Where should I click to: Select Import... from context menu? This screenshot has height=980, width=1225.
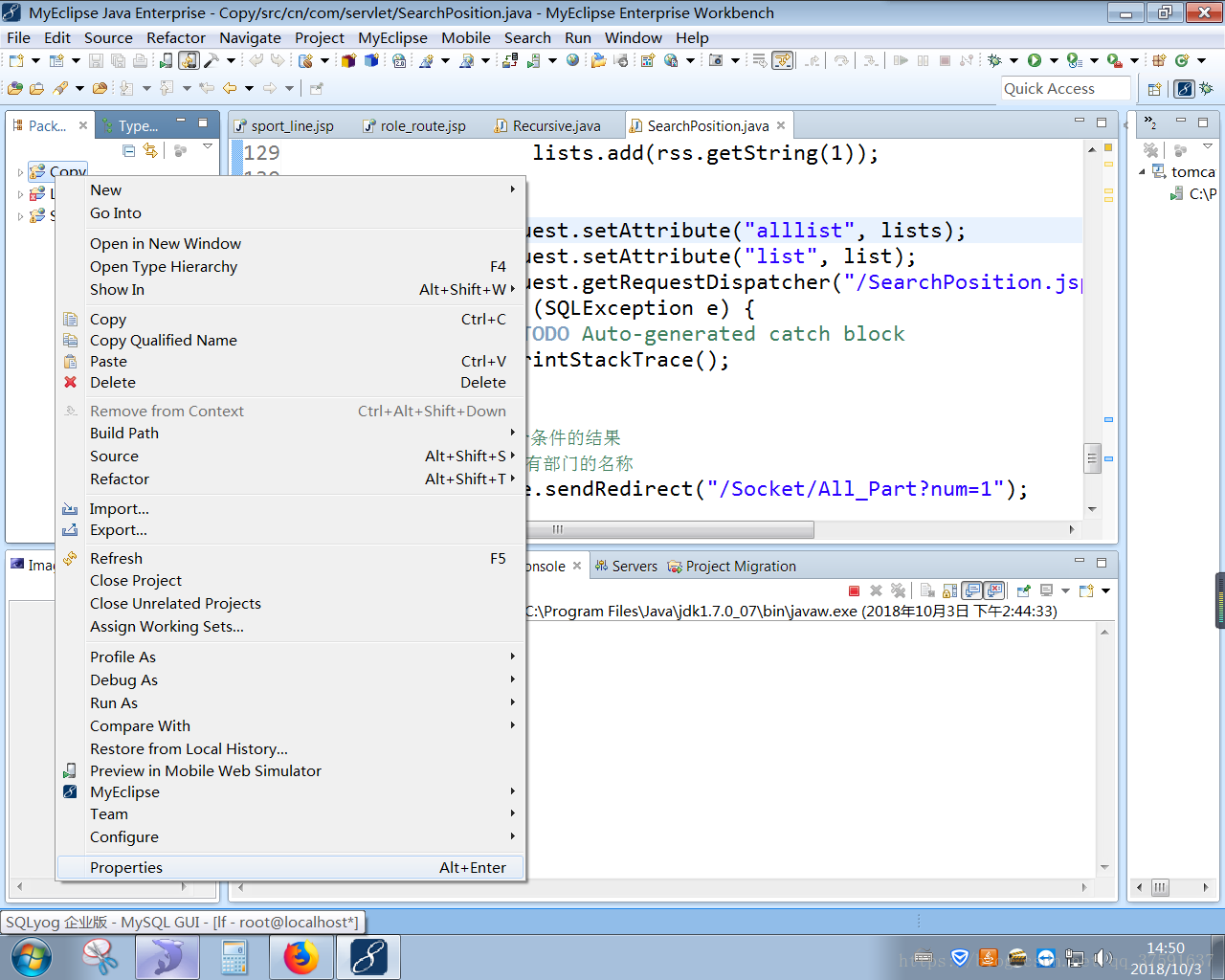291,508
